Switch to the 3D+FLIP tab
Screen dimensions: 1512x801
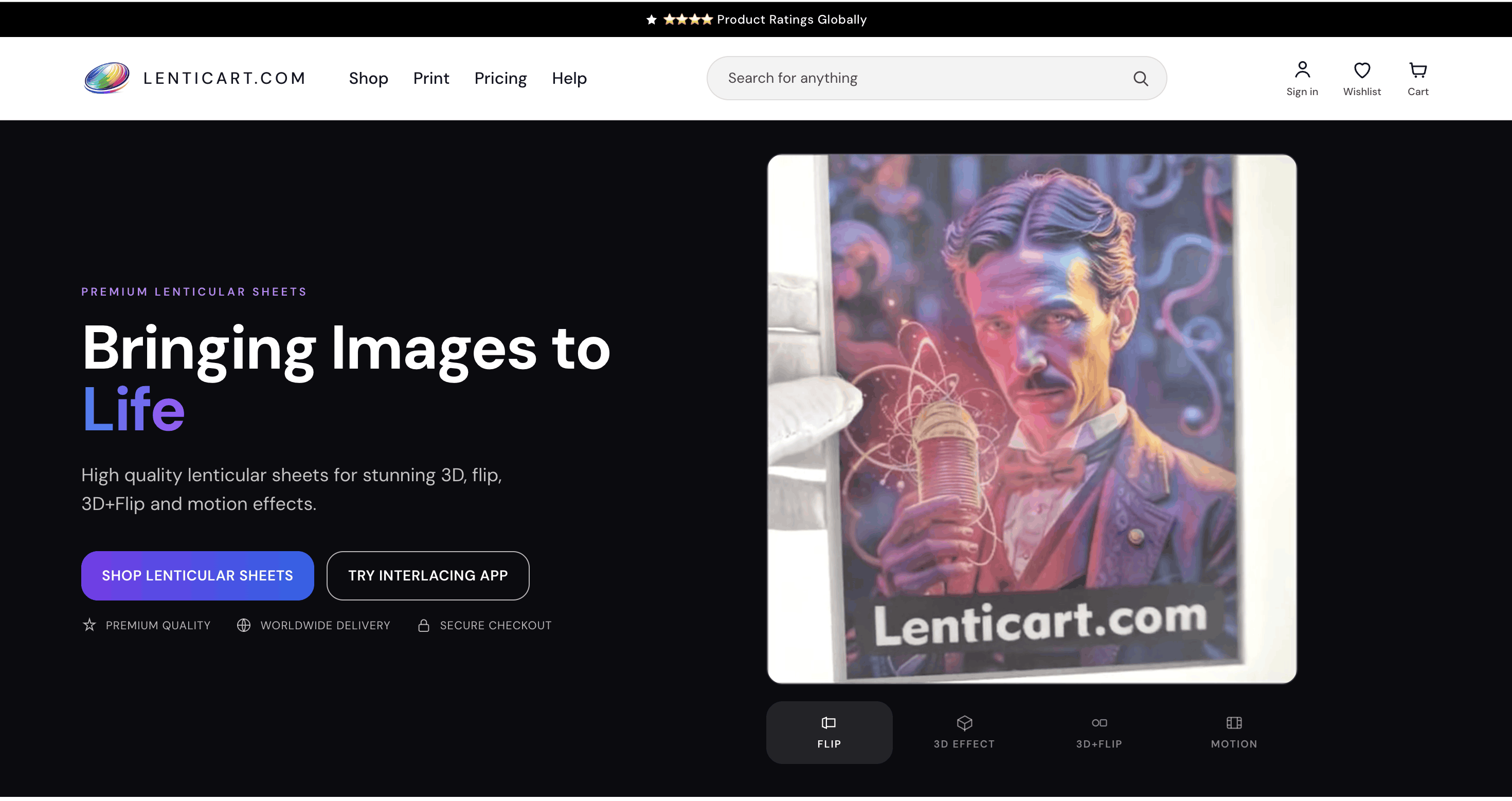(1099, 732)
